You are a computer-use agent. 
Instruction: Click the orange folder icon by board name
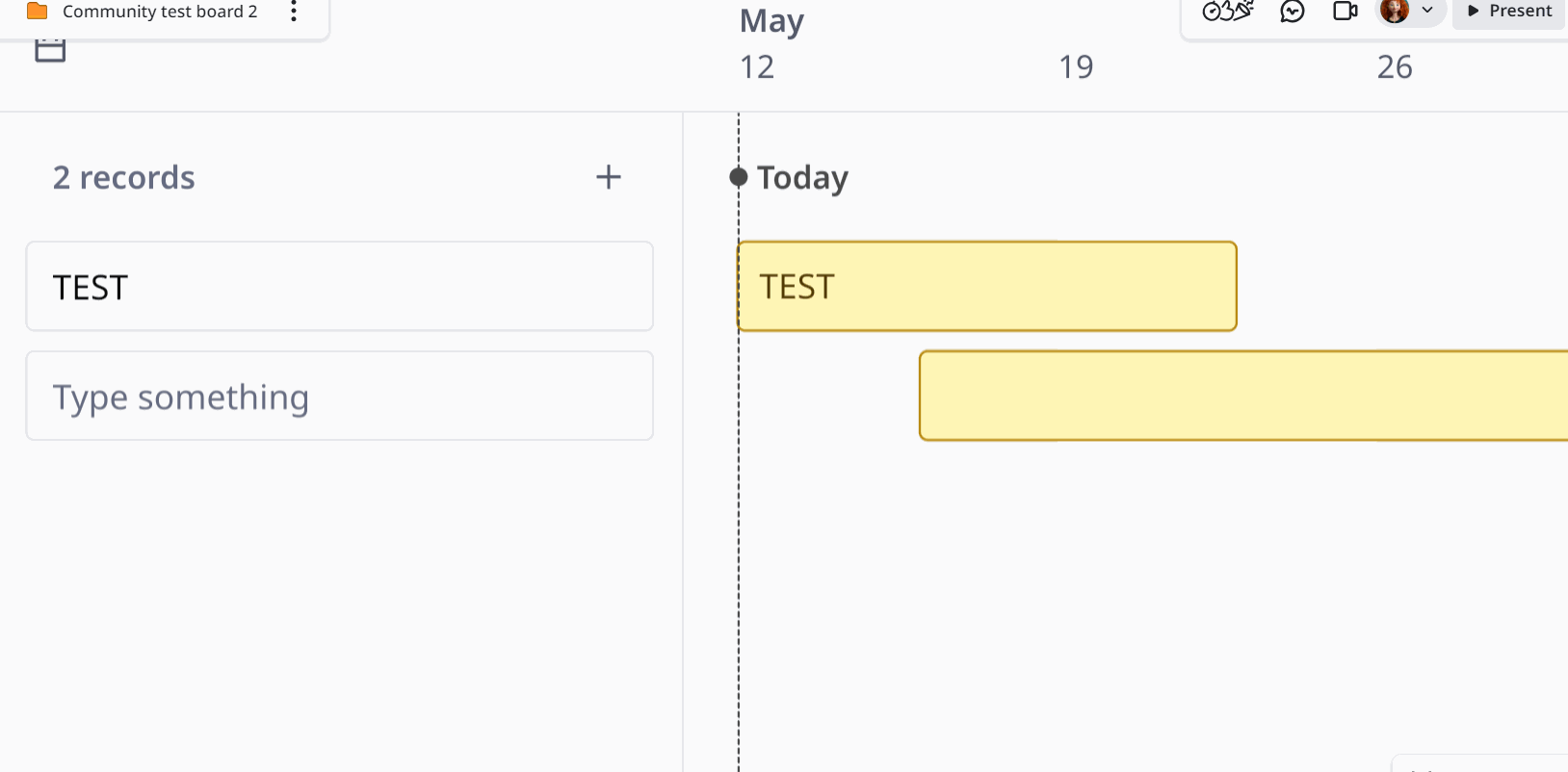click(38, 12)
